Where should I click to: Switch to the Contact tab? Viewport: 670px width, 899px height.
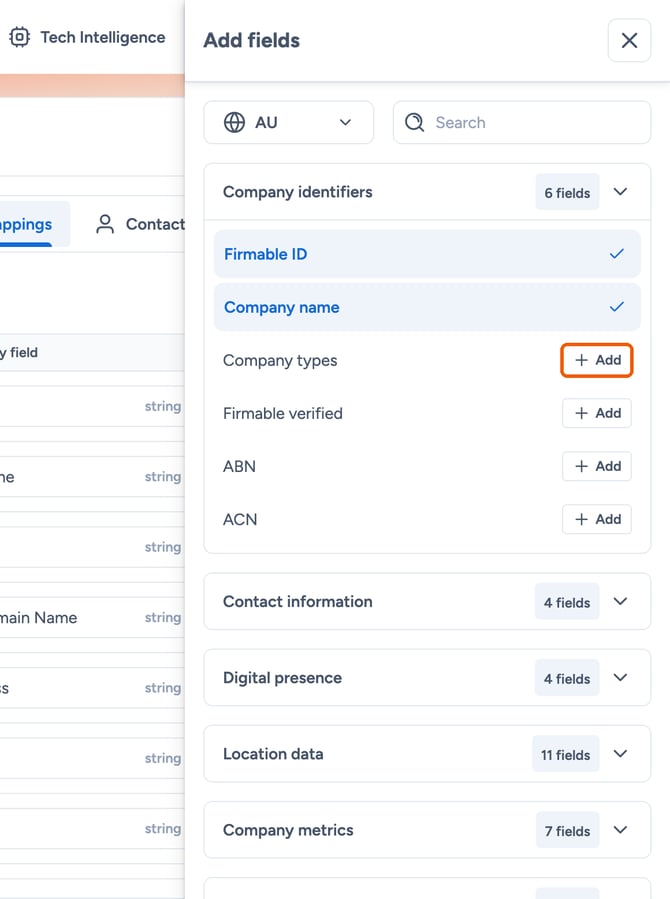click(140, 224)
